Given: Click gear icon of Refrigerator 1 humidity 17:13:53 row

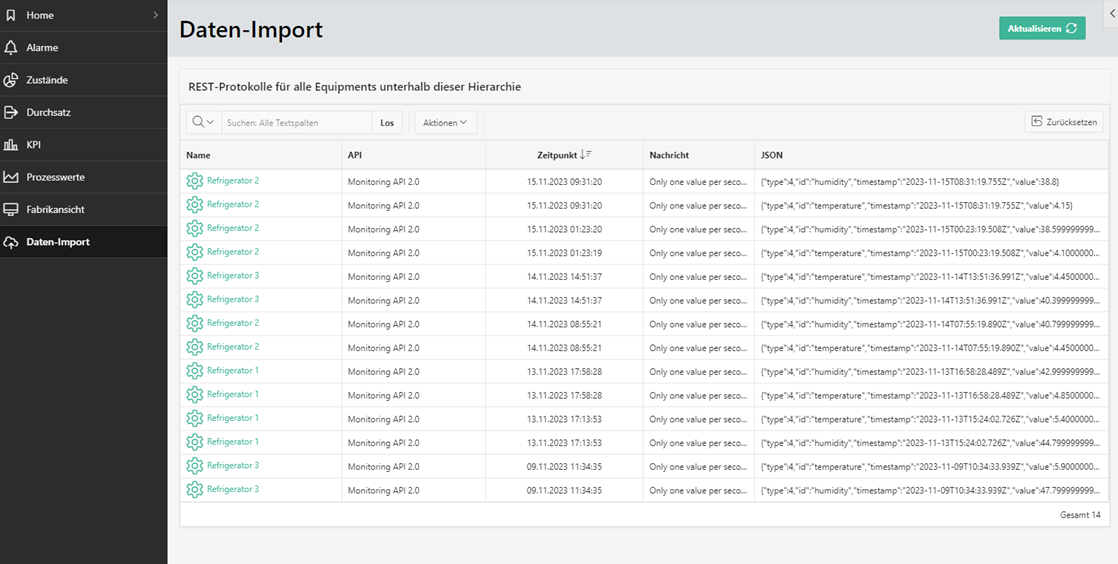Looking at the screenshot, I should click(195, 442).
